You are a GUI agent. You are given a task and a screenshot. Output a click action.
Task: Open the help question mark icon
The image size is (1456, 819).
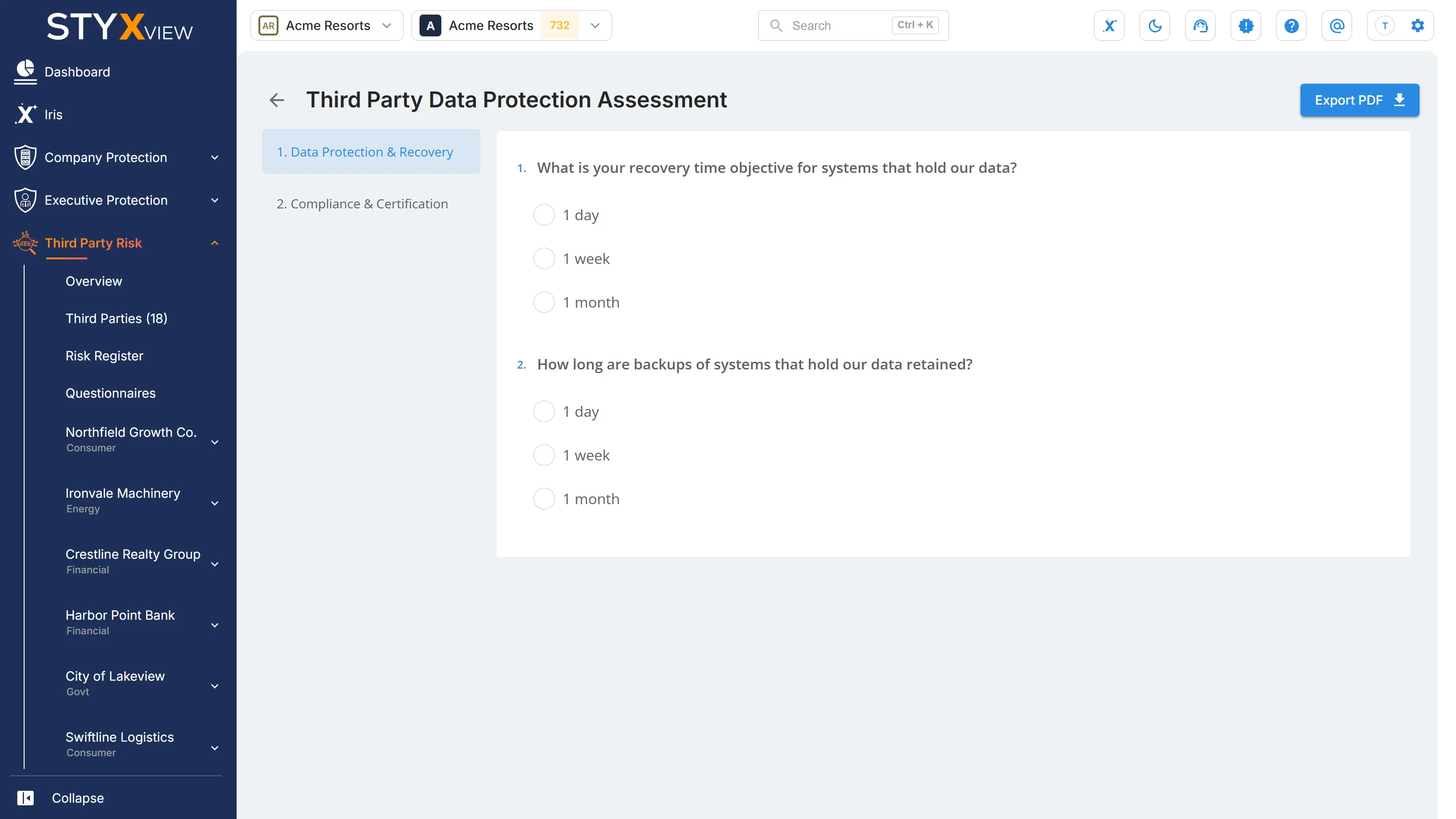point(1291,25)
